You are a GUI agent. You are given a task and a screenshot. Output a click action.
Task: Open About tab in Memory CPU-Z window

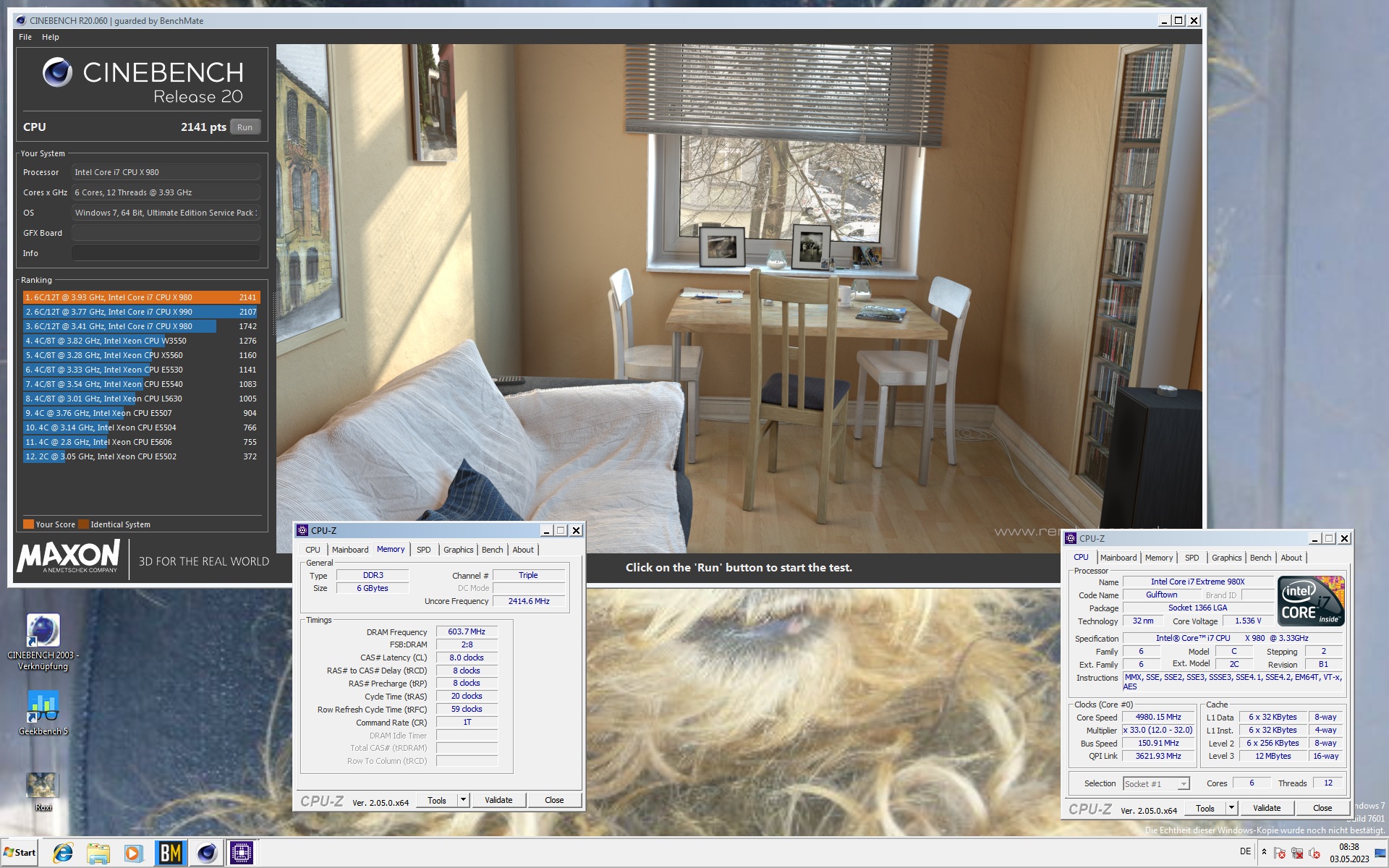(523, 550)
